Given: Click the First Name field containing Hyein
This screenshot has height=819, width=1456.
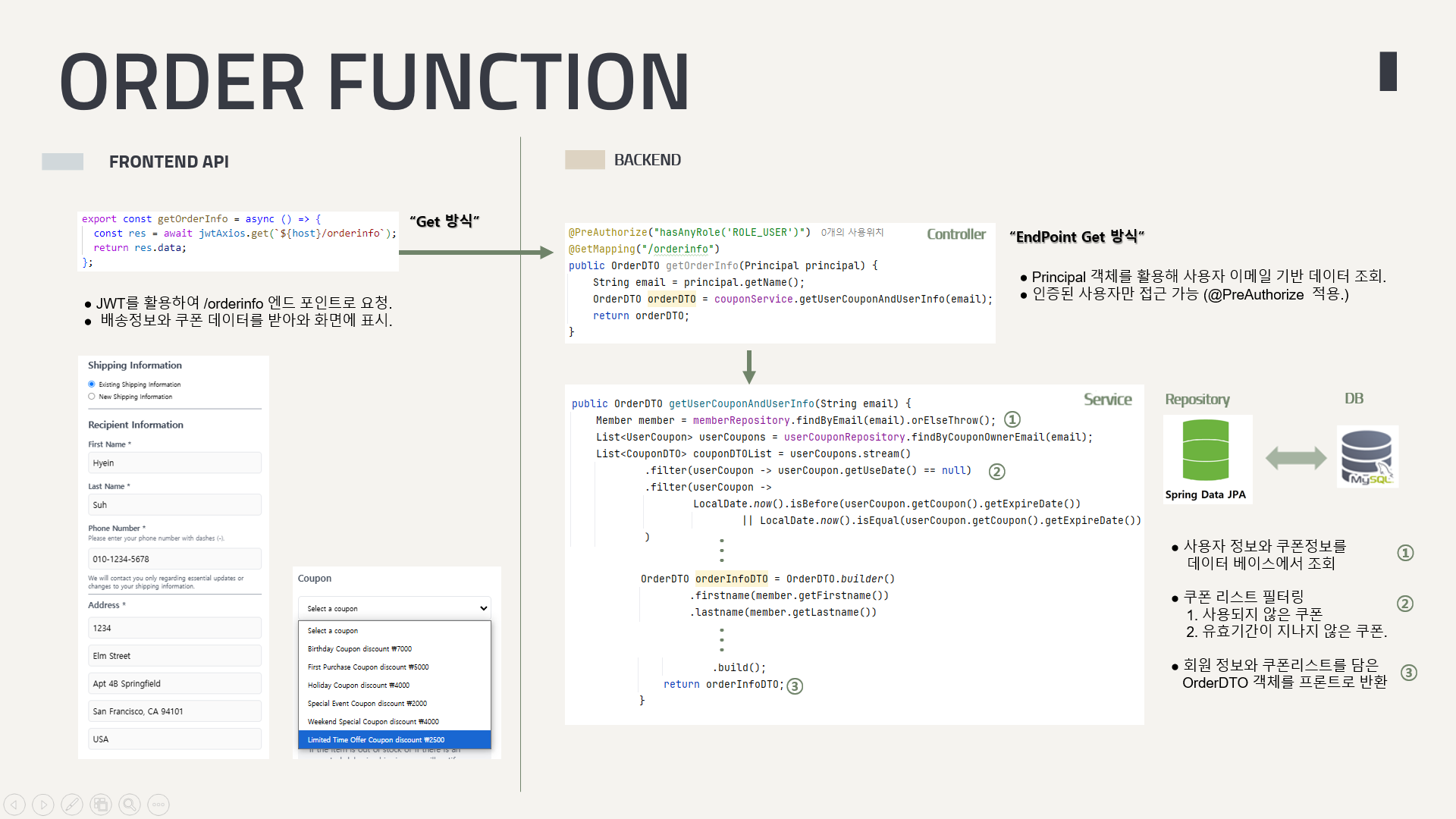Looking at the screenshot, I should tap(174, 463).
